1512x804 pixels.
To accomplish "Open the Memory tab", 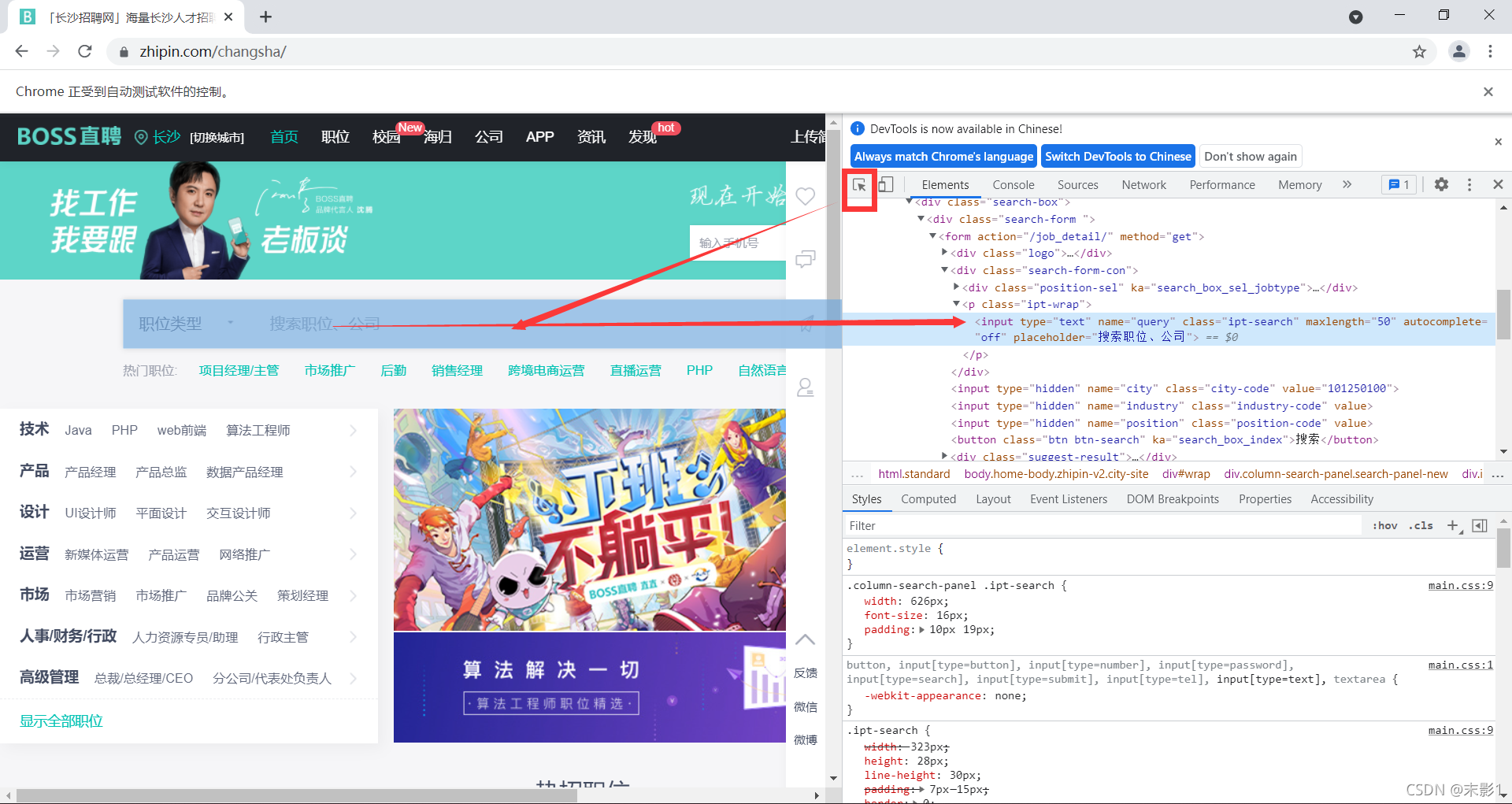I will pyautogui.click(x=1300, y=185).
